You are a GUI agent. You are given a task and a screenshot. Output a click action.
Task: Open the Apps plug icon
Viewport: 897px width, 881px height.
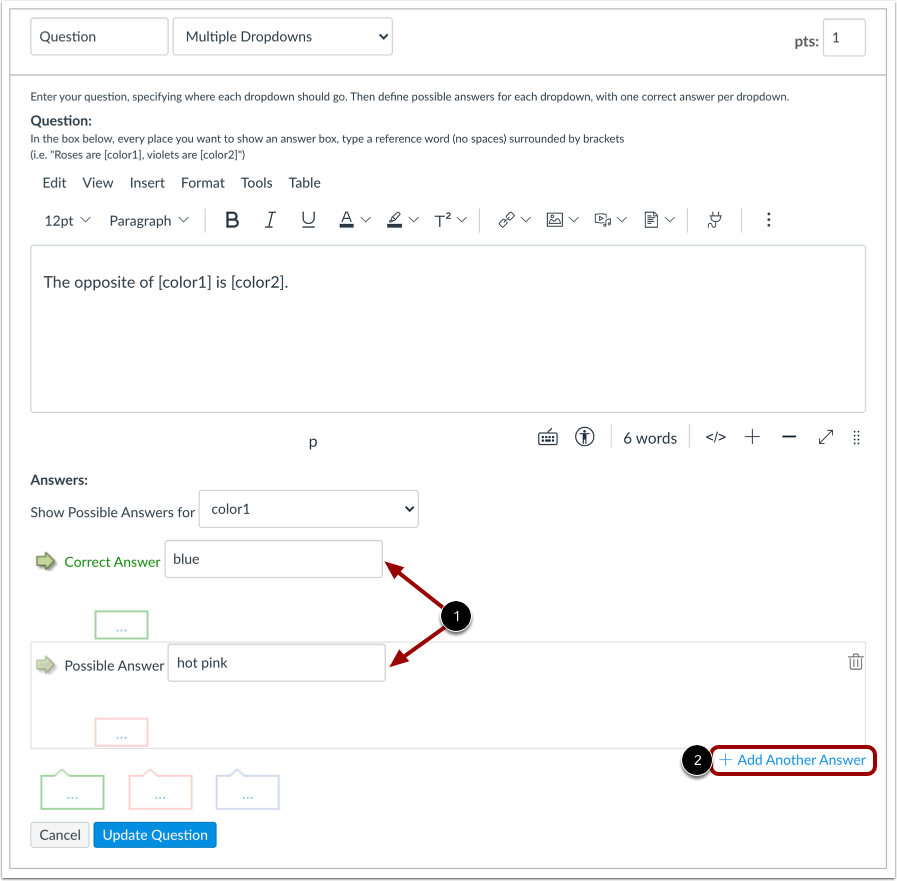[715, 219]
